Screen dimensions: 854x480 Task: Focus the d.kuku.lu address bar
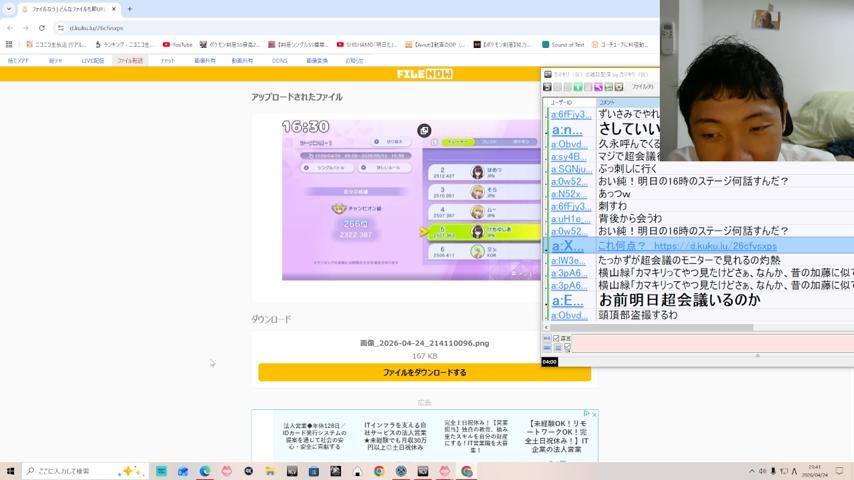354,28
